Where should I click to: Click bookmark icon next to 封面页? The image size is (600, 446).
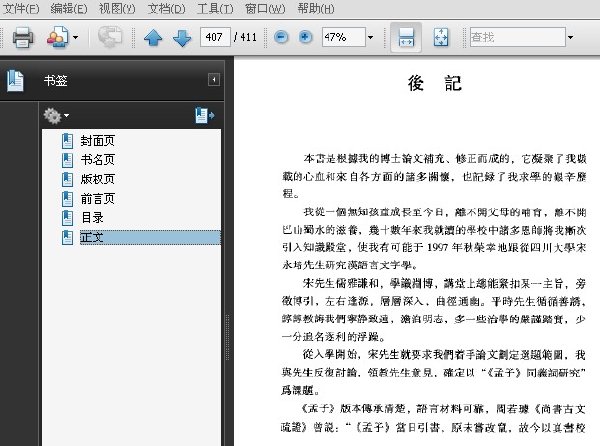pos(67,141)
